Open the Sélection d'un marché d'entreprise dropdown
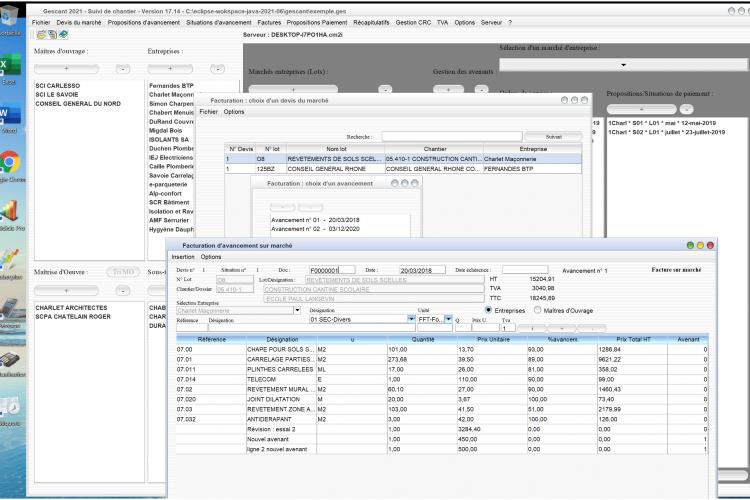 tap(623, 65)
